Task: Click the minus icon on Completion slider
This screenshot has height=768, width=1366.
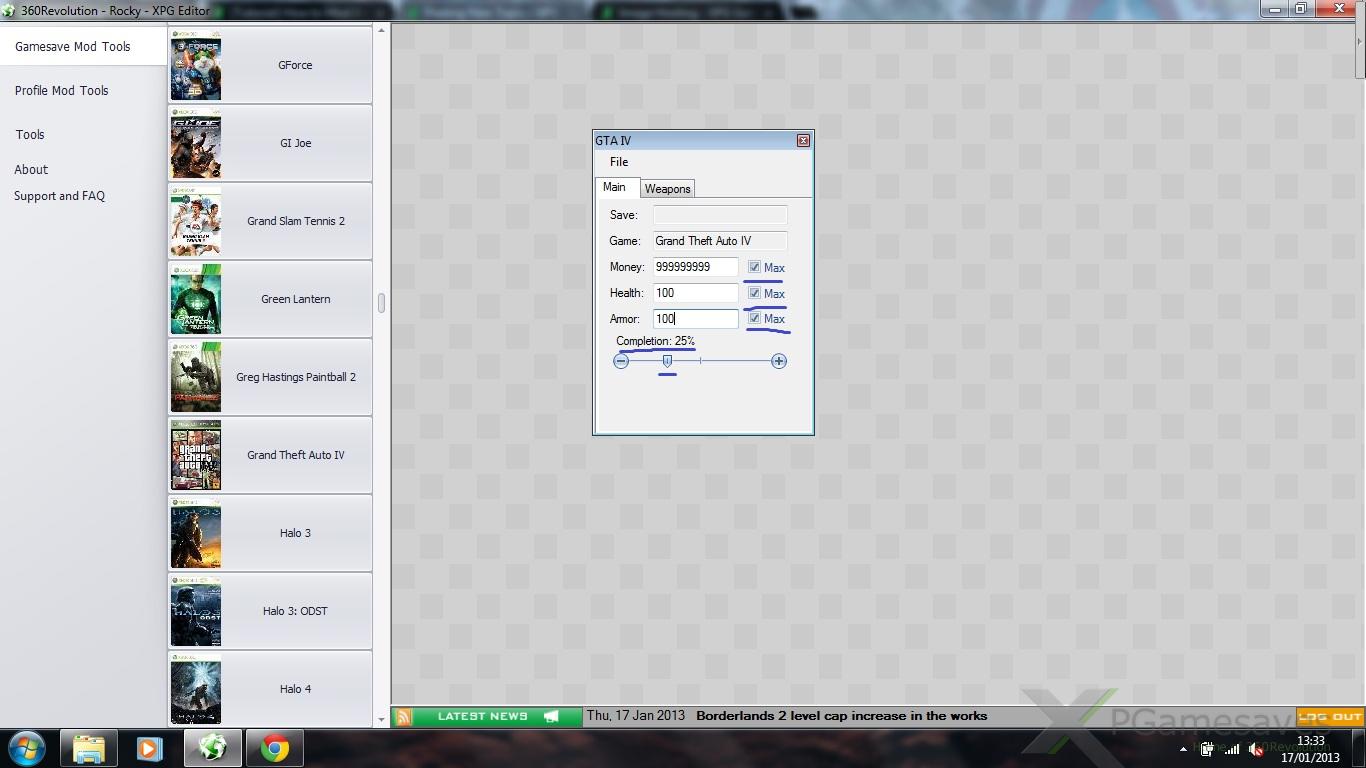Action: [x=621, y=361]
